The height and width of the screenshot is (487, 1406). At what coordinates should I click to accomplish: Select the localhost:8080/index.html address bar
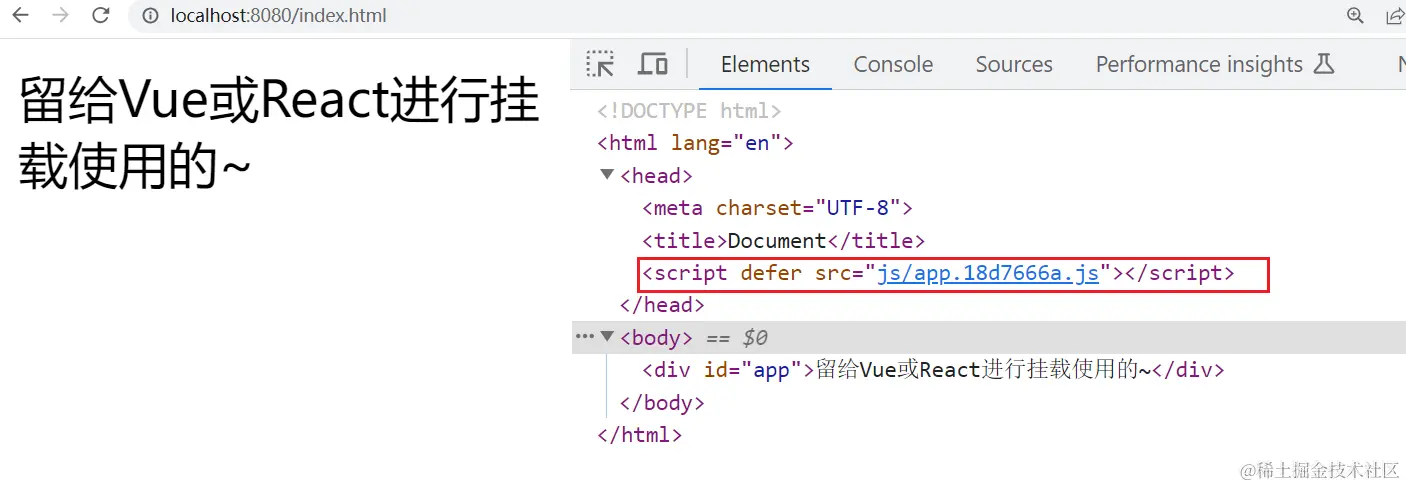point(279,16)
